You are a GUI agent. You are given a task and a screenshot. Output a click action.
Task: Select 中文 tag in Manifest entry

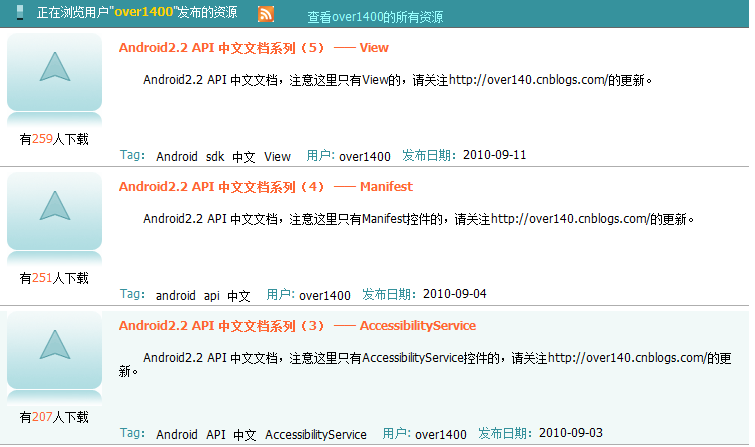click(239, 295)
